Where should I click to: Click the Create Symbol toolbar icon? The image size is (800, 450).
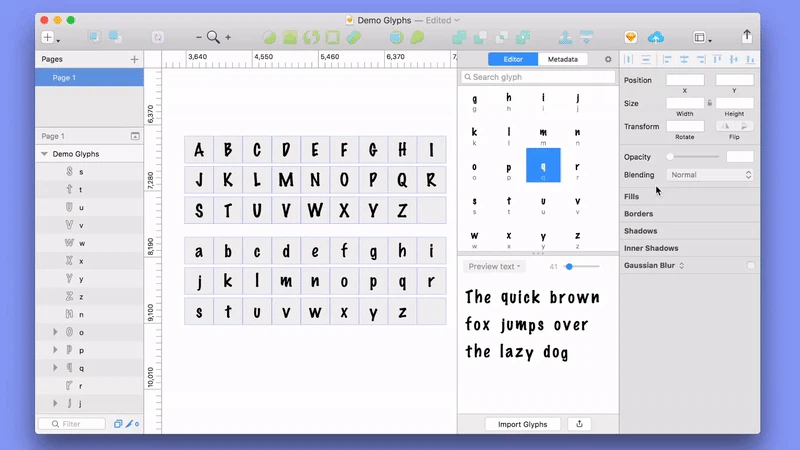pyautogui.click(x=158, y=37)
